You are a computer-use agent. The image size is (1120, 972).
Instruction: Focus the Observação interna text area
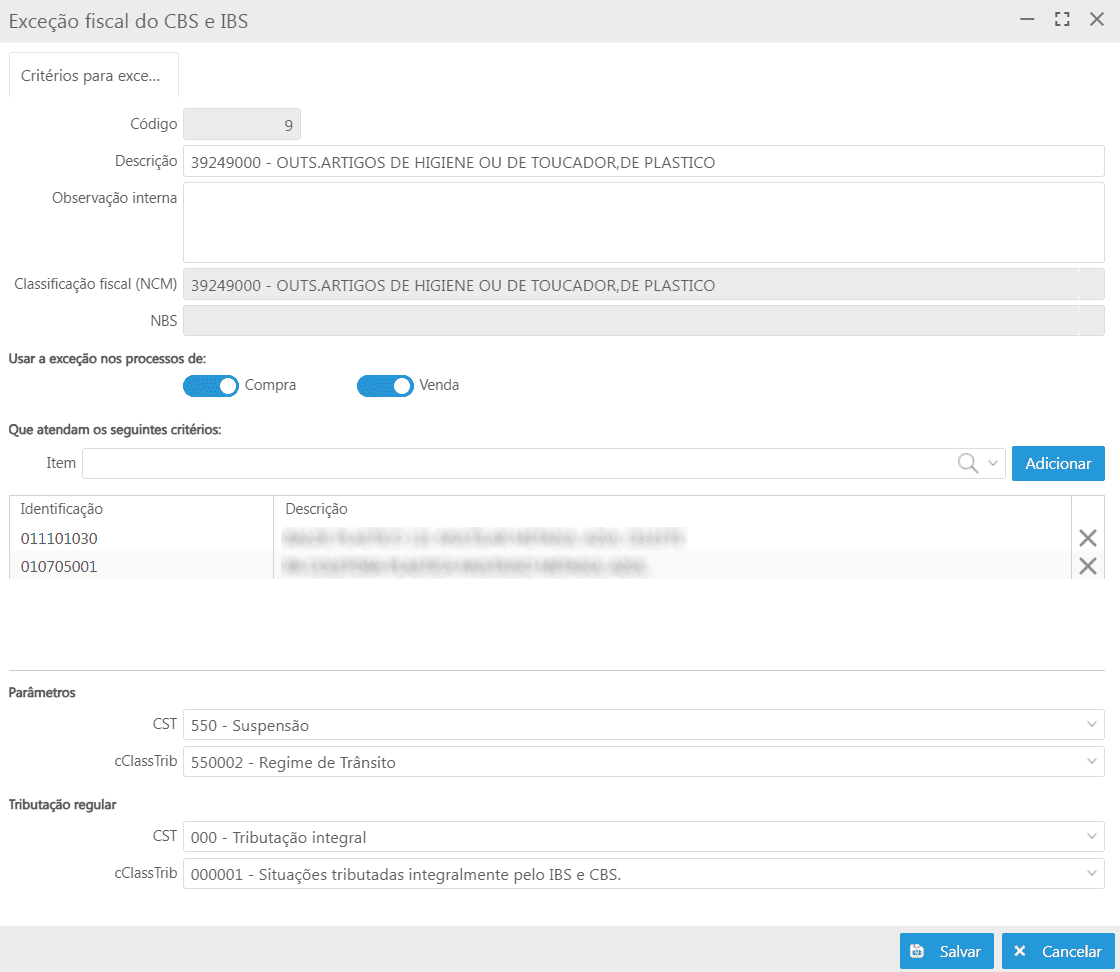coord(643,222)
